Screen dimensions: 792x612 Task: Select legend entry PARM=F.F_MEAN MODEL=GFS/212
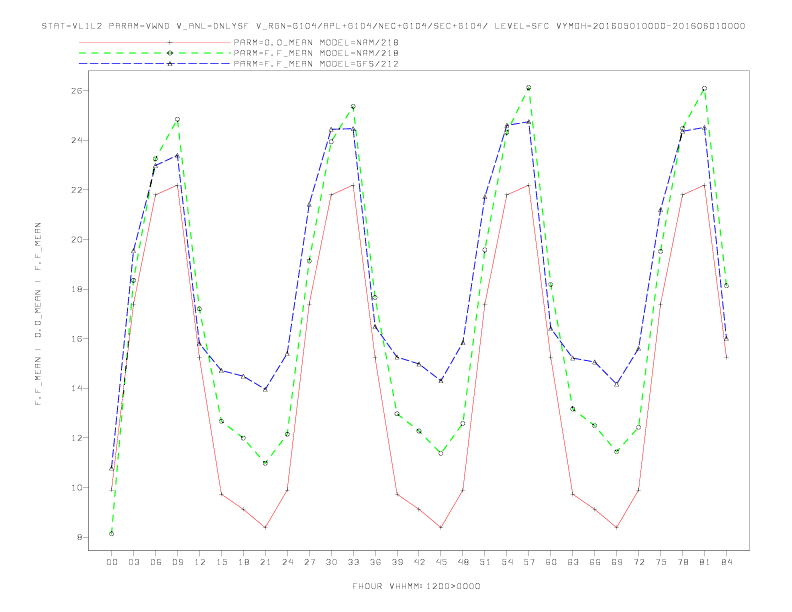(x=316, y=64)
